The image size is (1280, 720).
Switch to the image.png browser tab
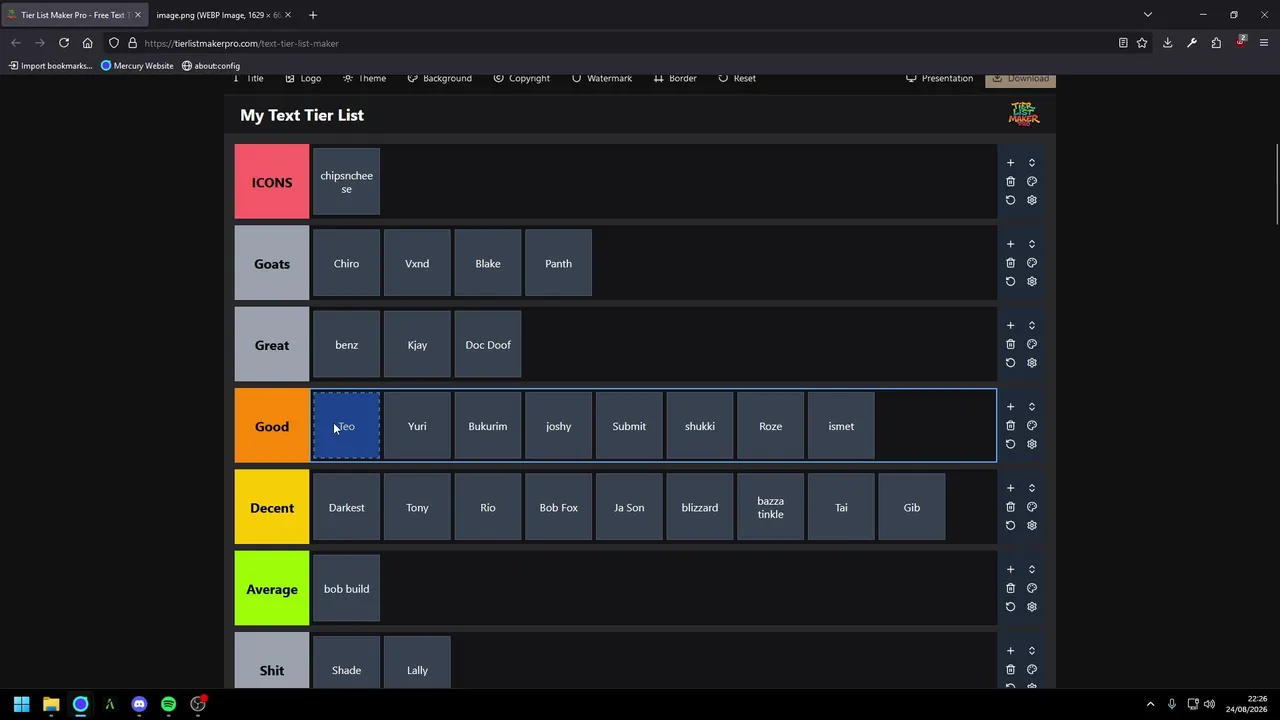[x=223, y=15]
